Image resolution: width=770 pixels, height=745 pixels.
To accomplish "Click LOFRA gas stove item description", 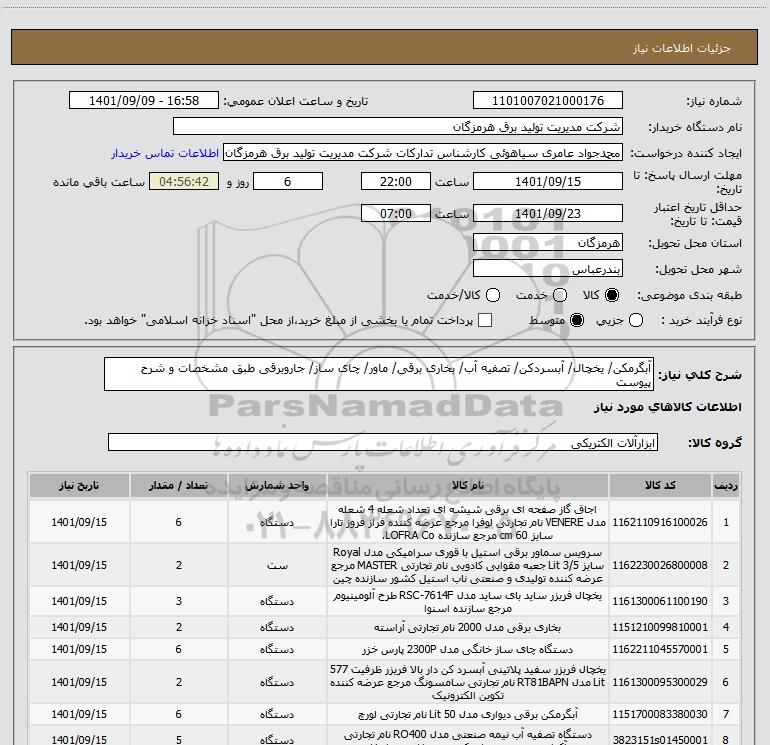I will 468,522.
